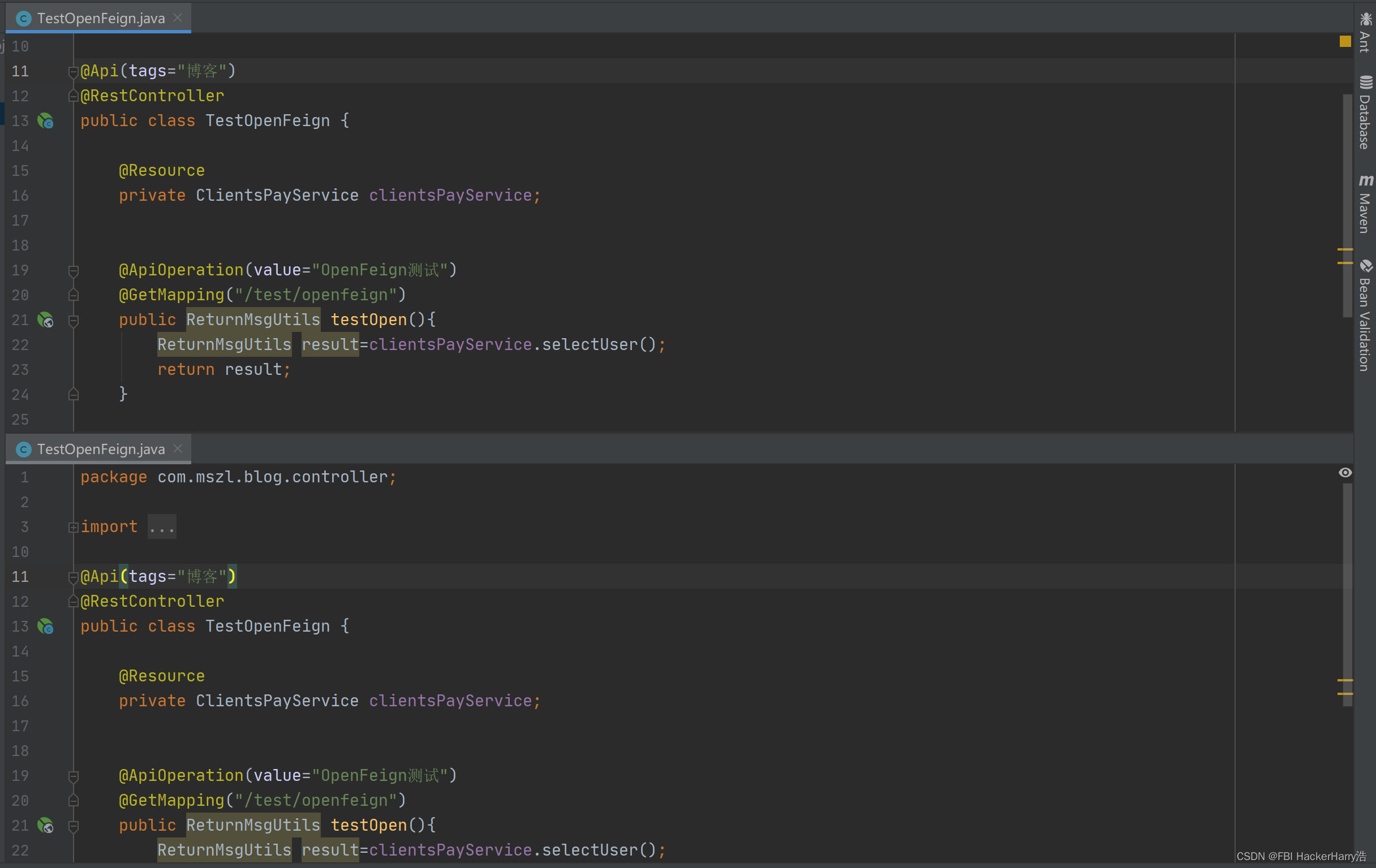1376x868 pixels.
Task: Click the lower warning stripe mark in top editor
Action: 1345,263
